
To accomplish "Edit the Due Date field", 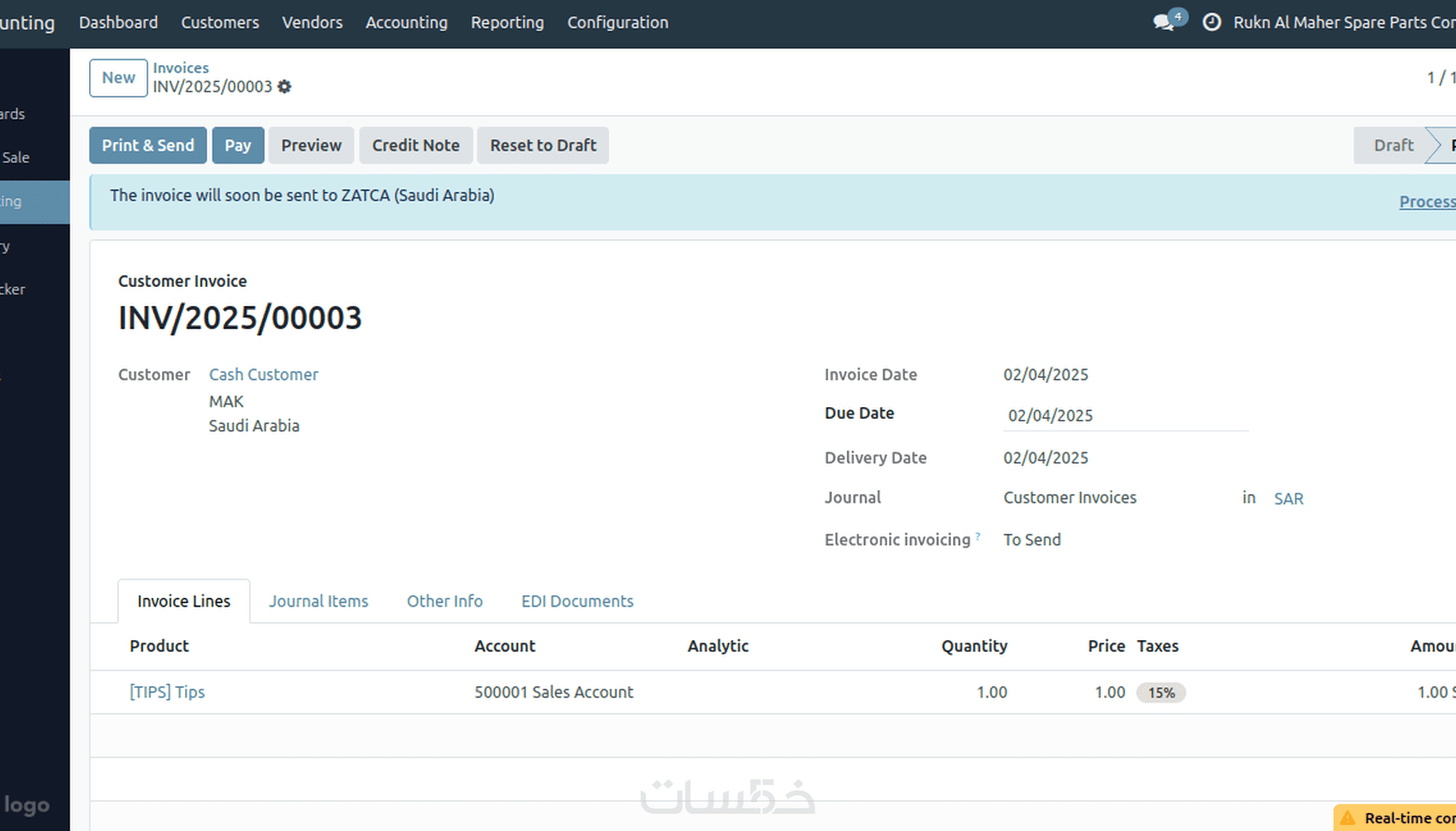I will [x=1125, y=415].
